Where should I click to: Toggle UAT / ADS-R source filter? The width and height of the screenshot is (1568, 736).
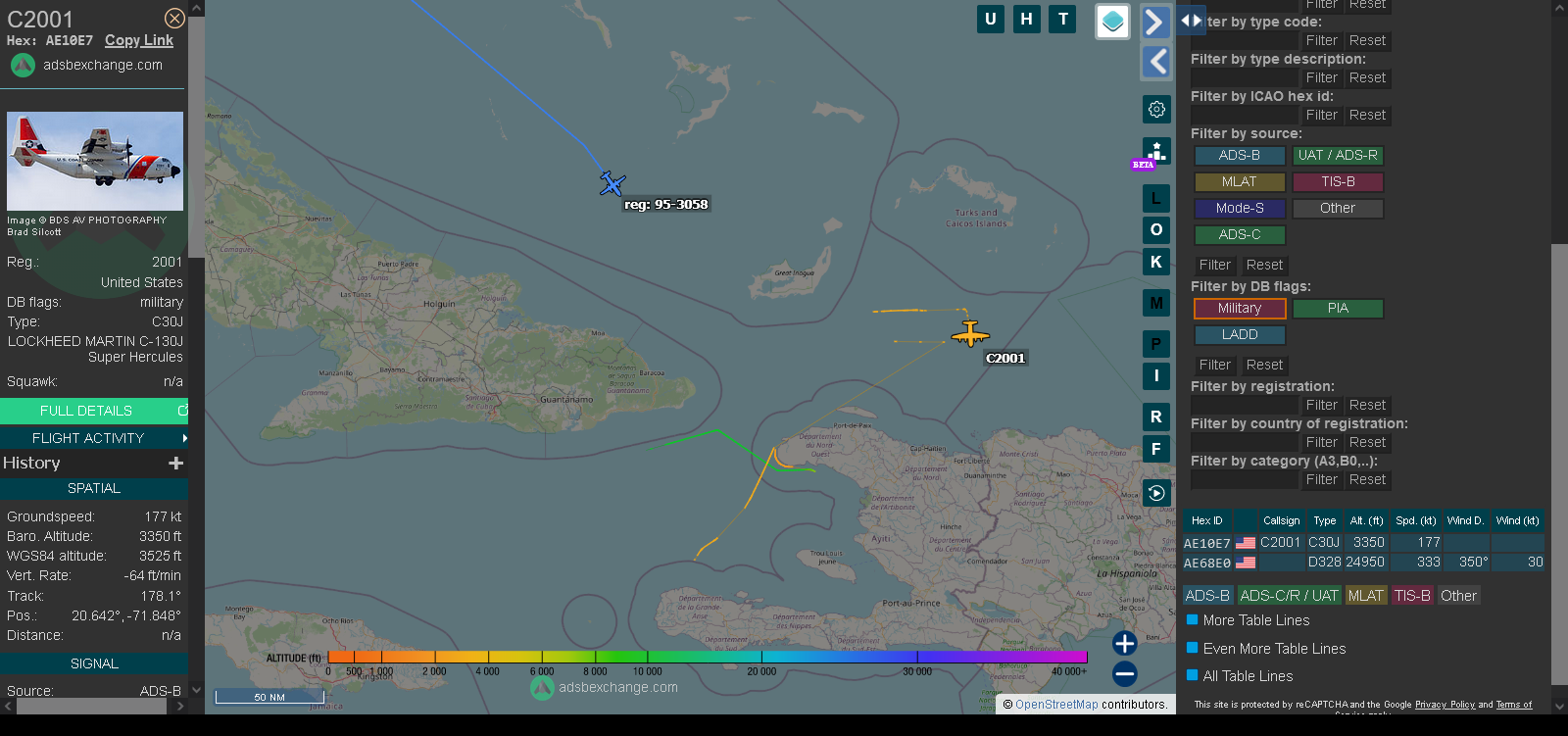coord(1338,155)
